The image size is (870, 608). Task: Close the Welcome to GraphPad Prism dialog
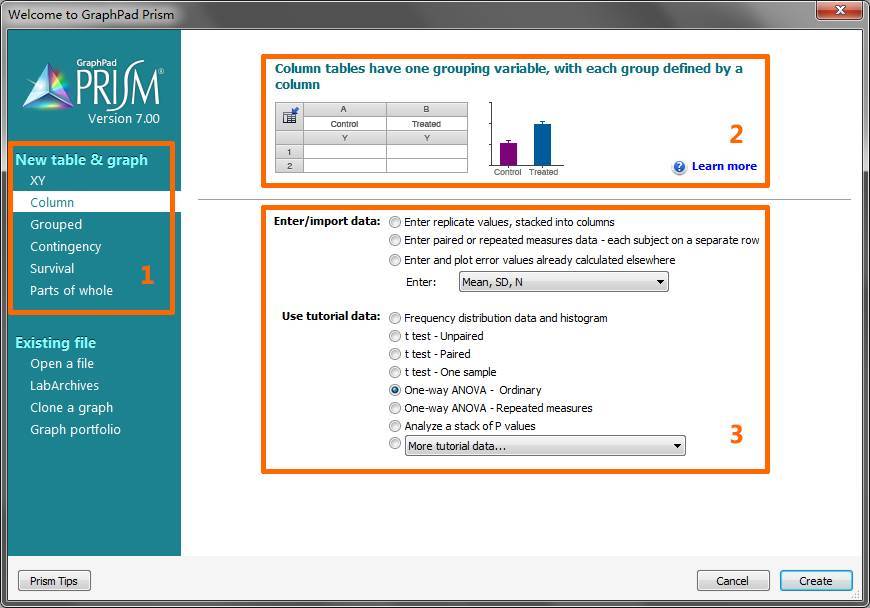(x=838, y=10)
